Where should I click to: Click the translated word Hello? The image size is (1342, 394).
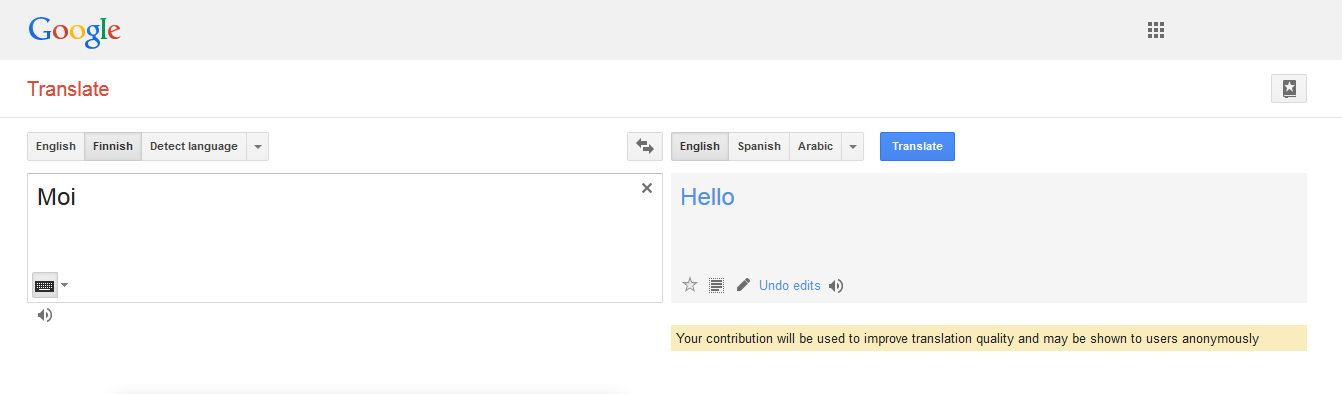[x=707, y=197]
